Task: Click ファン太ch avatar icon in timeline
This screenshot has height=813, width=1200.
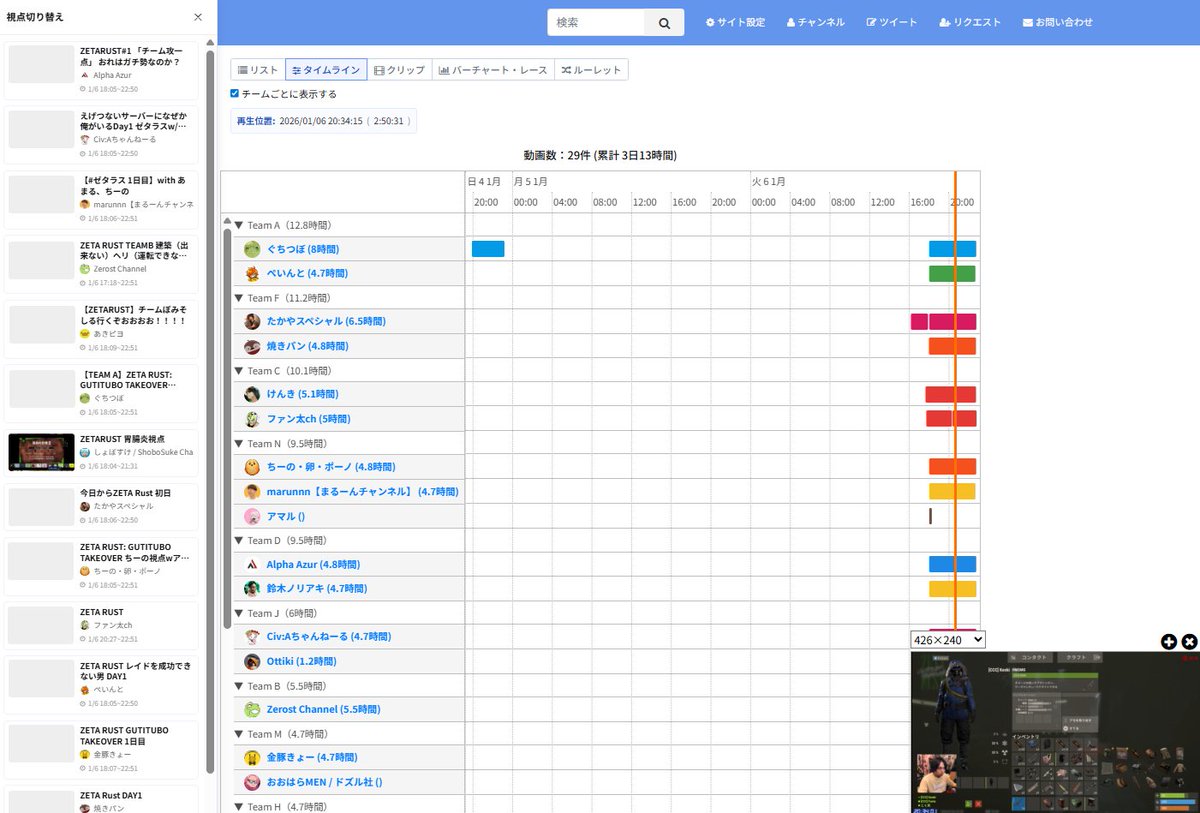Action: (252, 419)
